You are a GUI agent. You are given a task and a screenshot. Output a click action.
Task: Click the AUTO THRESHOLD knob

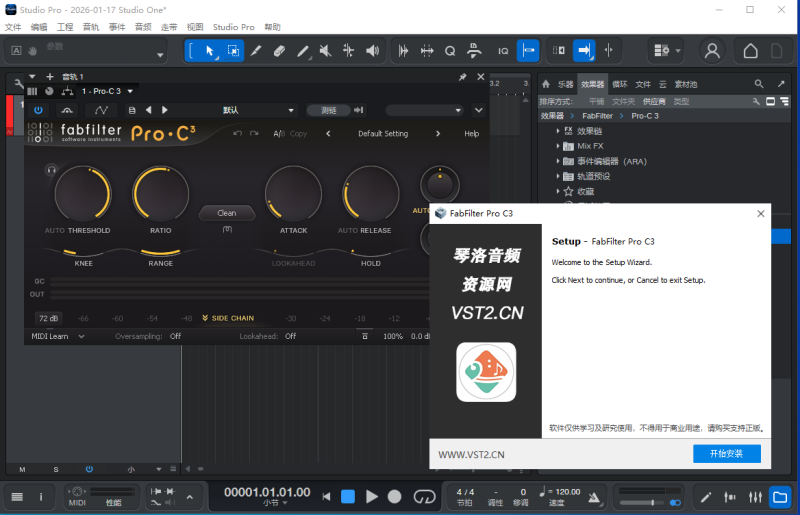[83, 194]
